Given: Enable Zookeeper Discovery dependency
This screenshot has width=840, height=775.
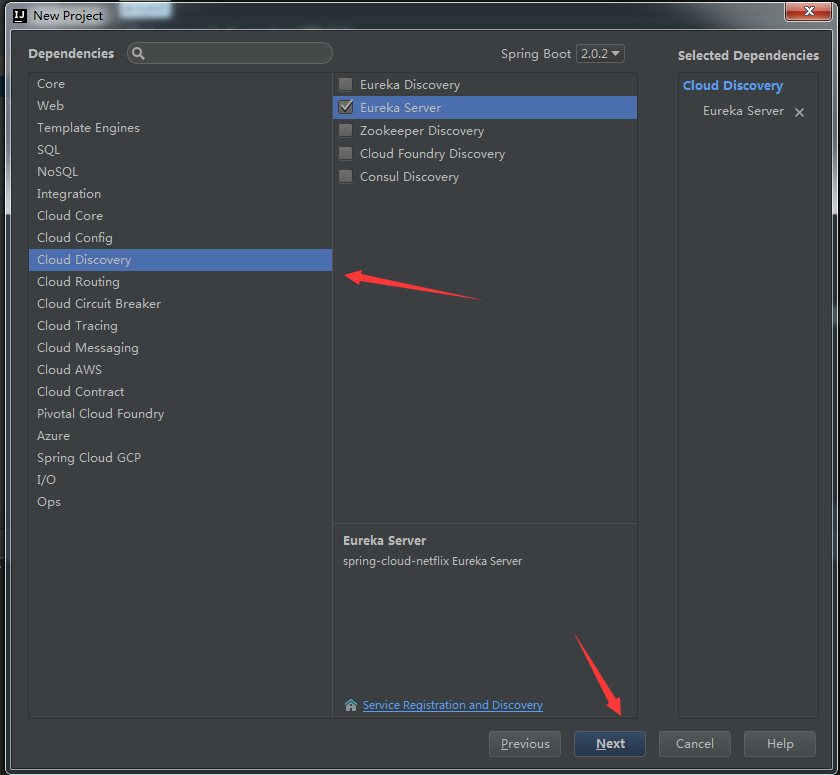Looking at the screenshot, I should pos(346,130).
